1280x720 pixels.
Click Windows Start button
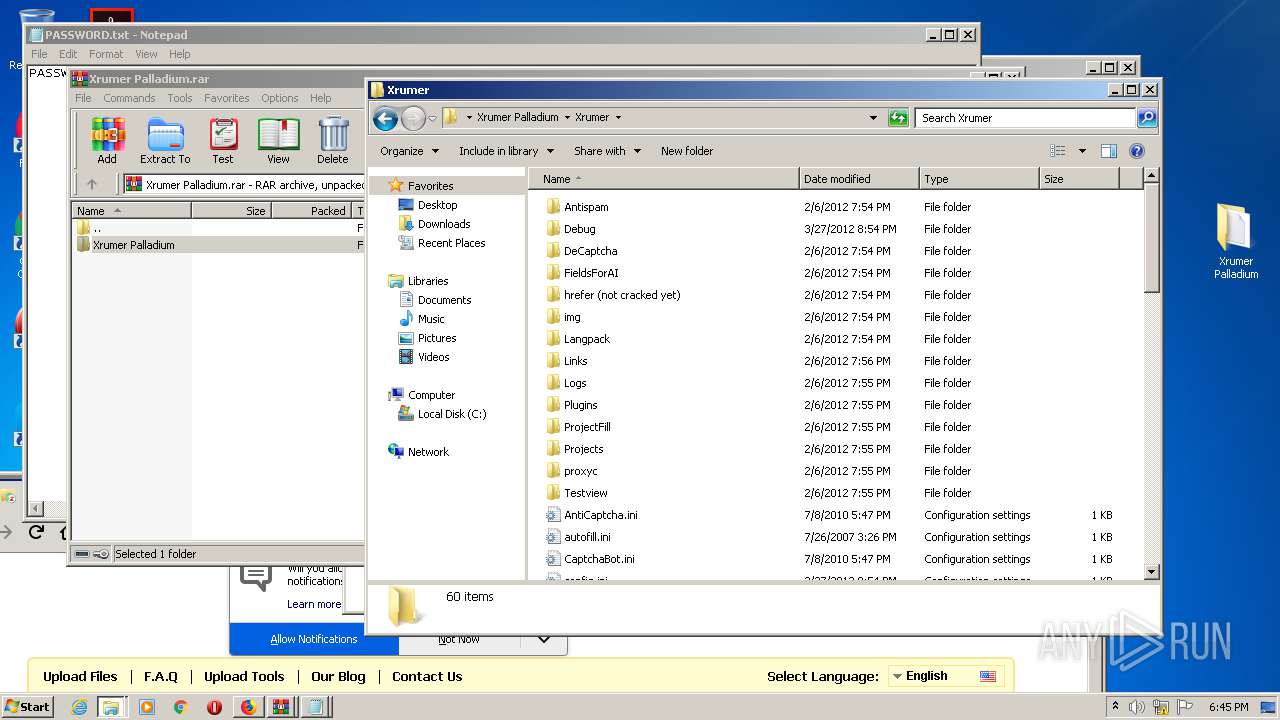pos(28,707)
